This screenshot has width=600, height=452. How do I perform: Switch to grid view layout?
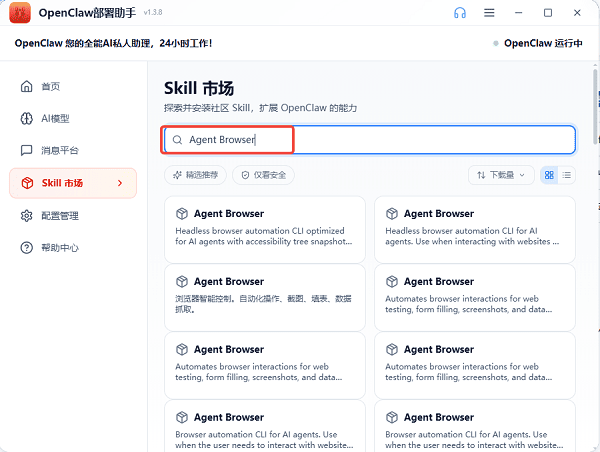(549, 175)
